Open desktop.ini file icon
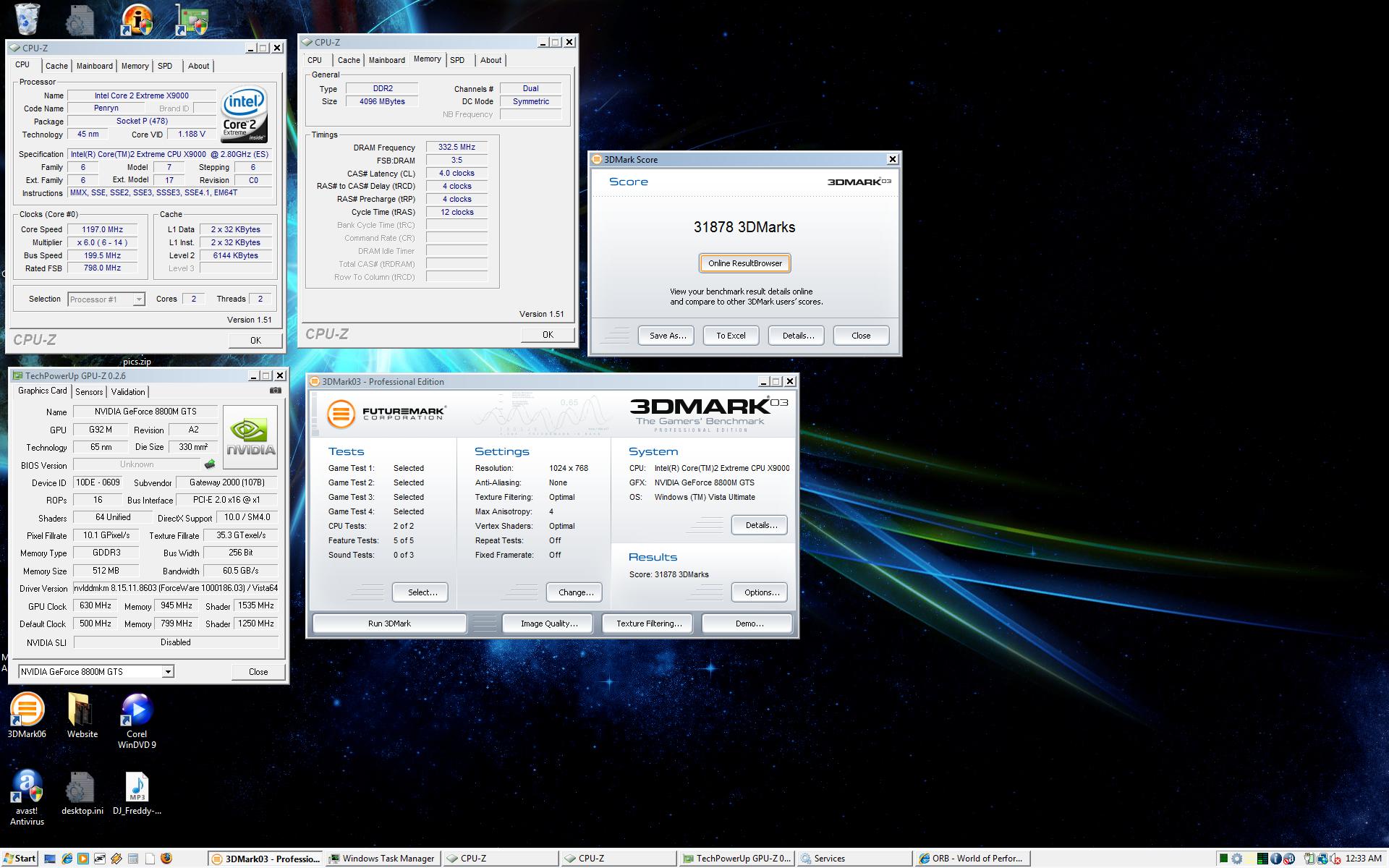The width and height of the screenshot is (1389, 868). (82, 793)
